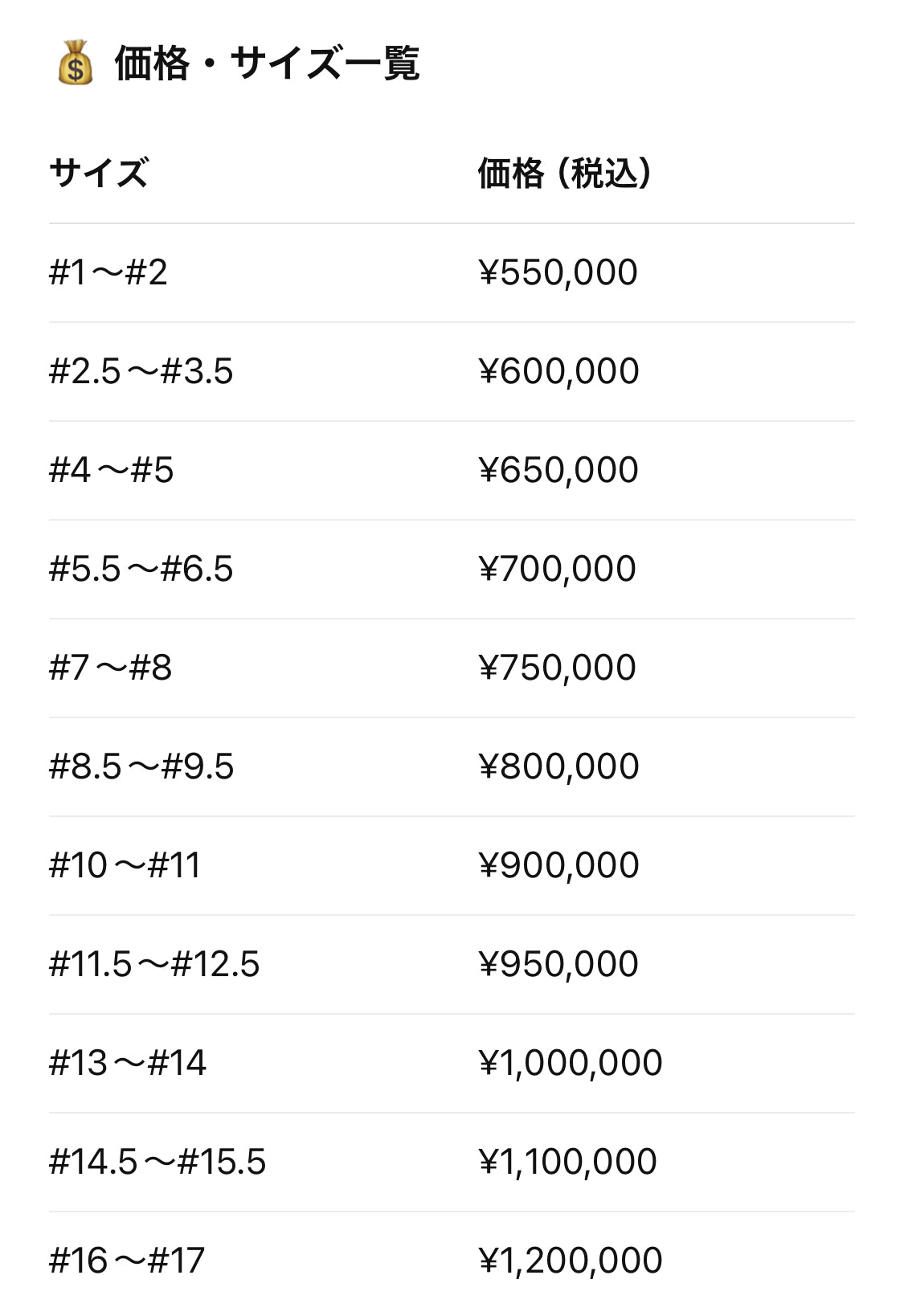
Task: Click the ¥650,000 price
Action: pyautogui.click(x=558, y=470)
